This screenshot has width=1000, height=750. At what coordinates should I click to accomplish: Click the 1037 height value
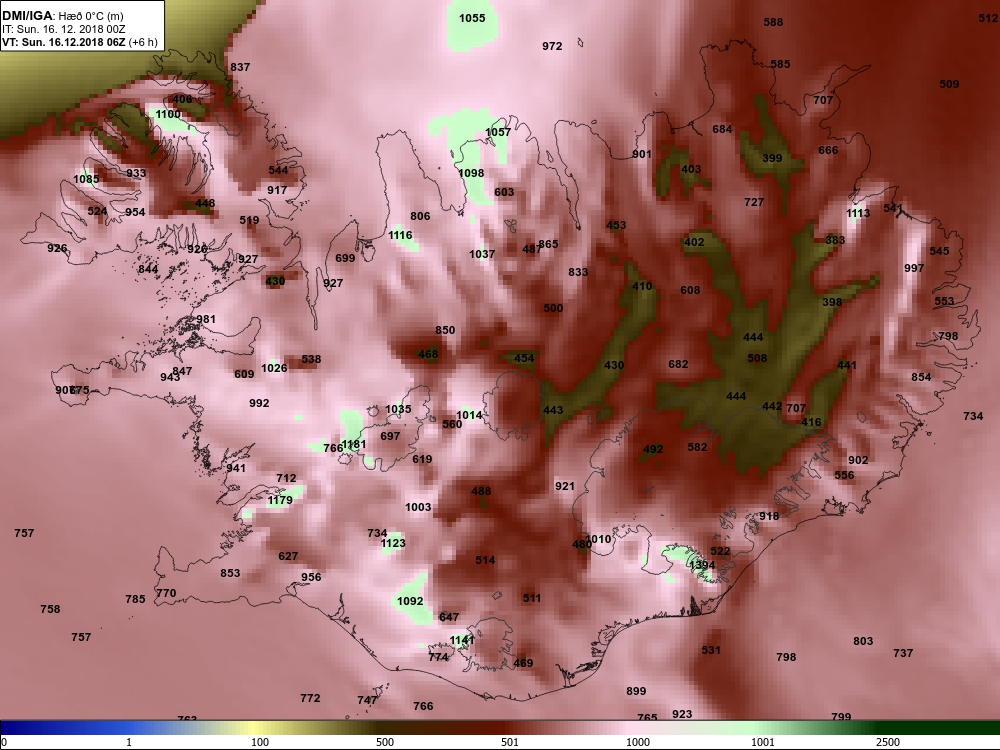point(482,254)
